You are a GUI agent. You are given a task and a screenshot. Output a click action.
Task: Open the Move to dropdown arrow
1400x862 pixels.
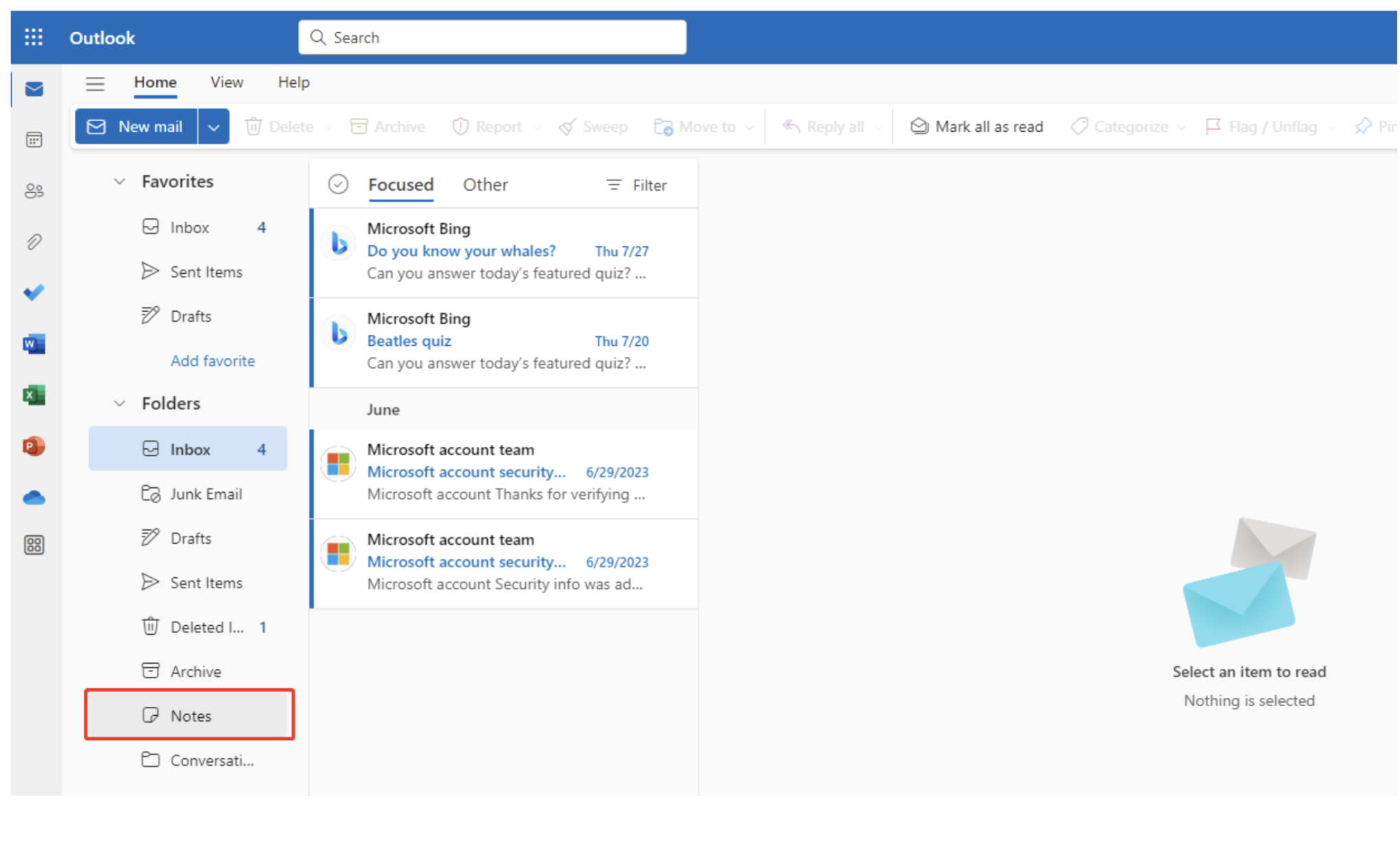(749, 128)
